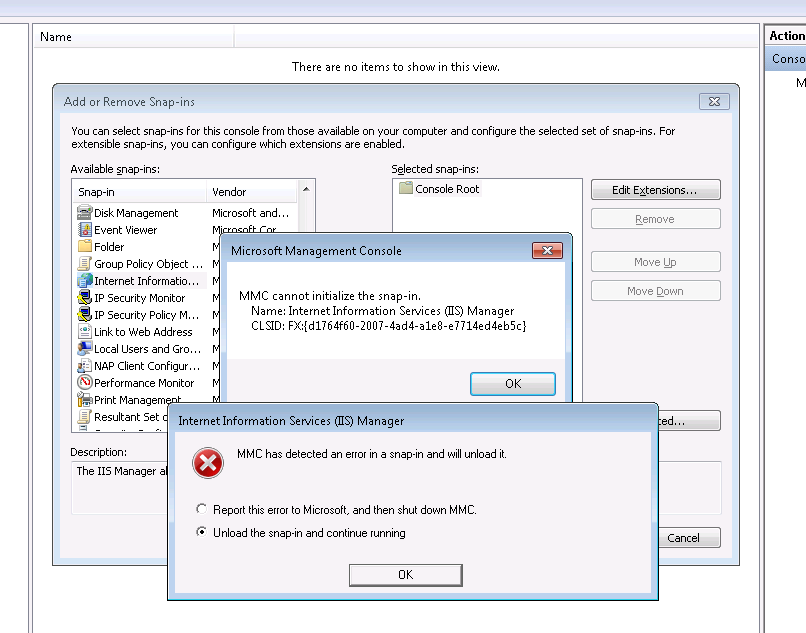Click the Resultant Set of Policy icon

click(x=84, y=416)
